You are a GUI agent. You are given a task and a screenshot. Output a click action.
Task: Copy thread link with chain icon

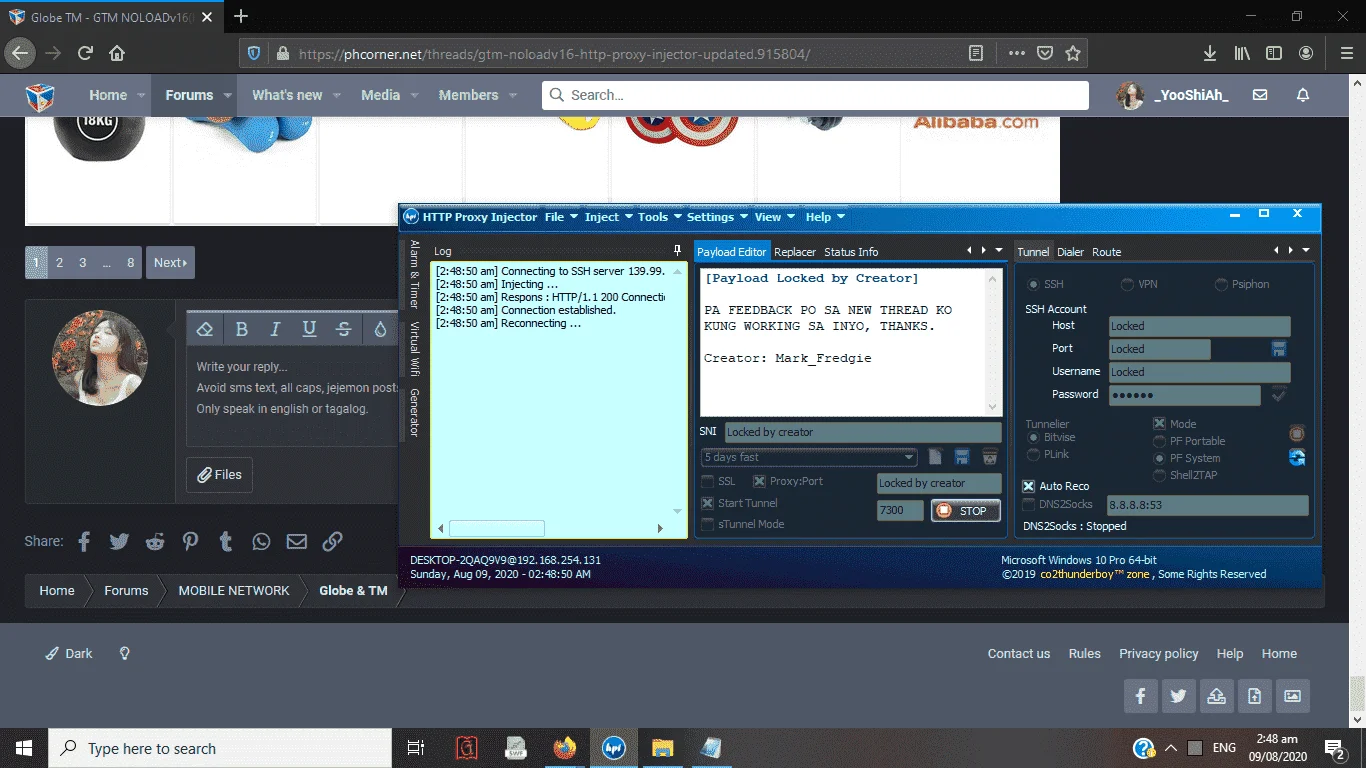333,541
